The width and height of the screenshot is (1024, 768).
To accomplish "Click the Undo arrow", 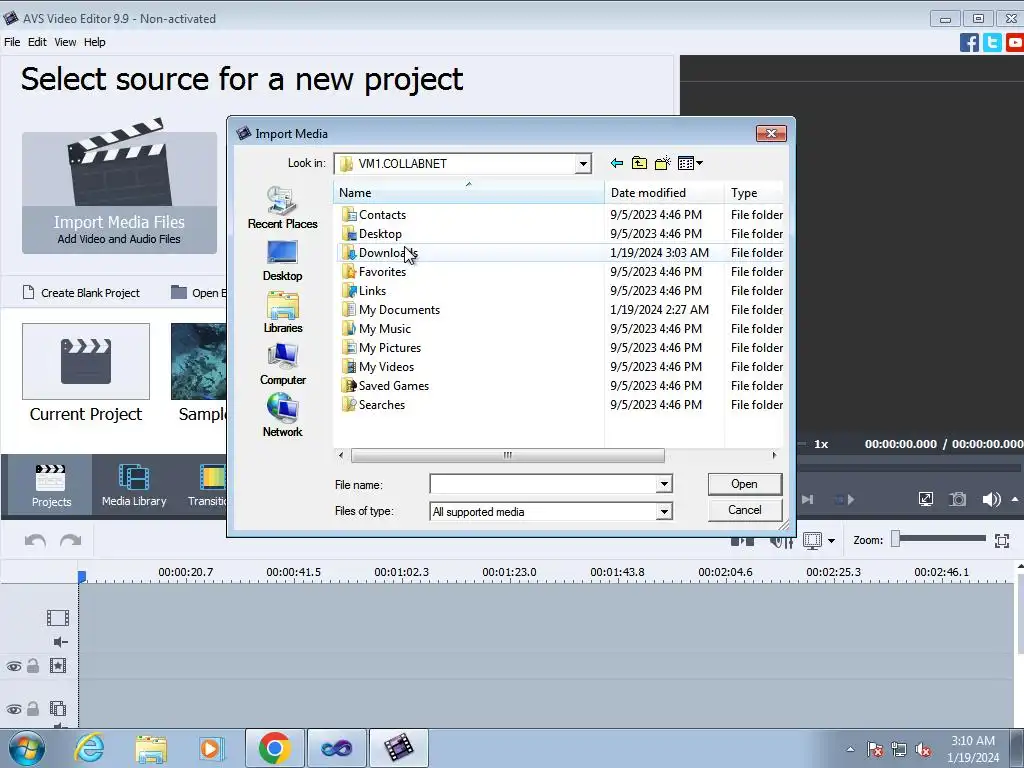I will click(x=35, y=541).
